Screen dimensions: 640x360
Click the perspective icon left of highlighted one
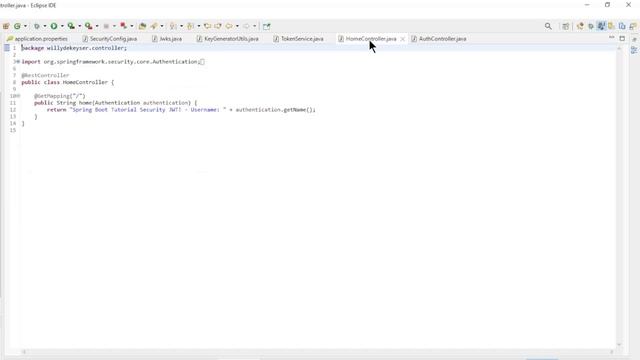(591, 26)
